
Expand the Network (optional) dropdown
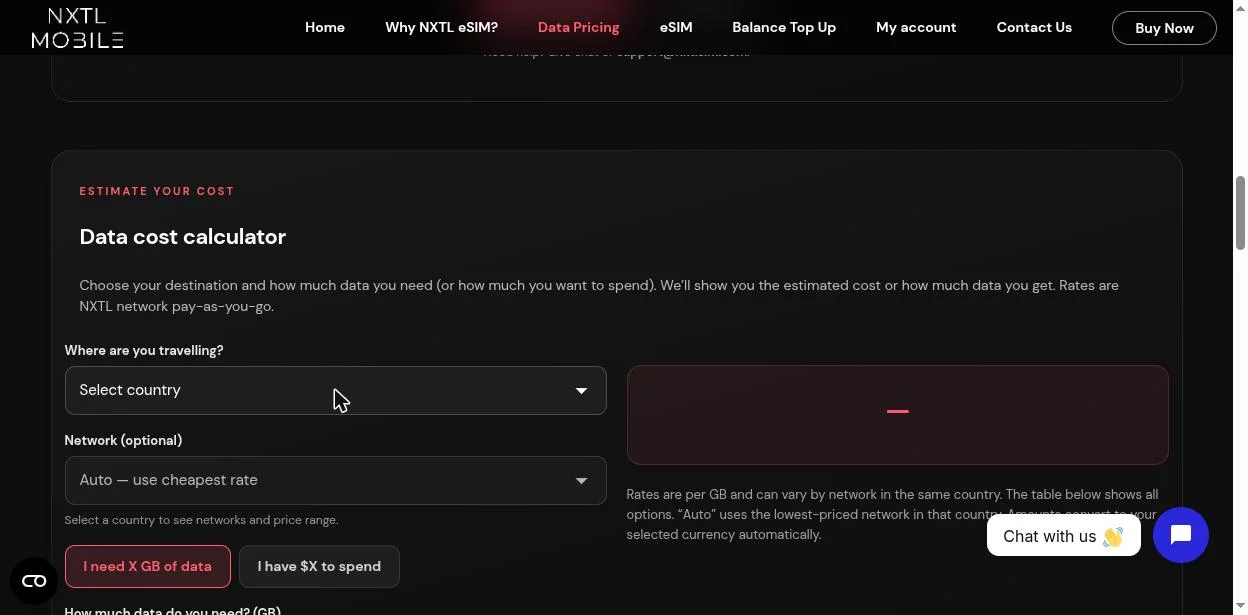(335, 480)
